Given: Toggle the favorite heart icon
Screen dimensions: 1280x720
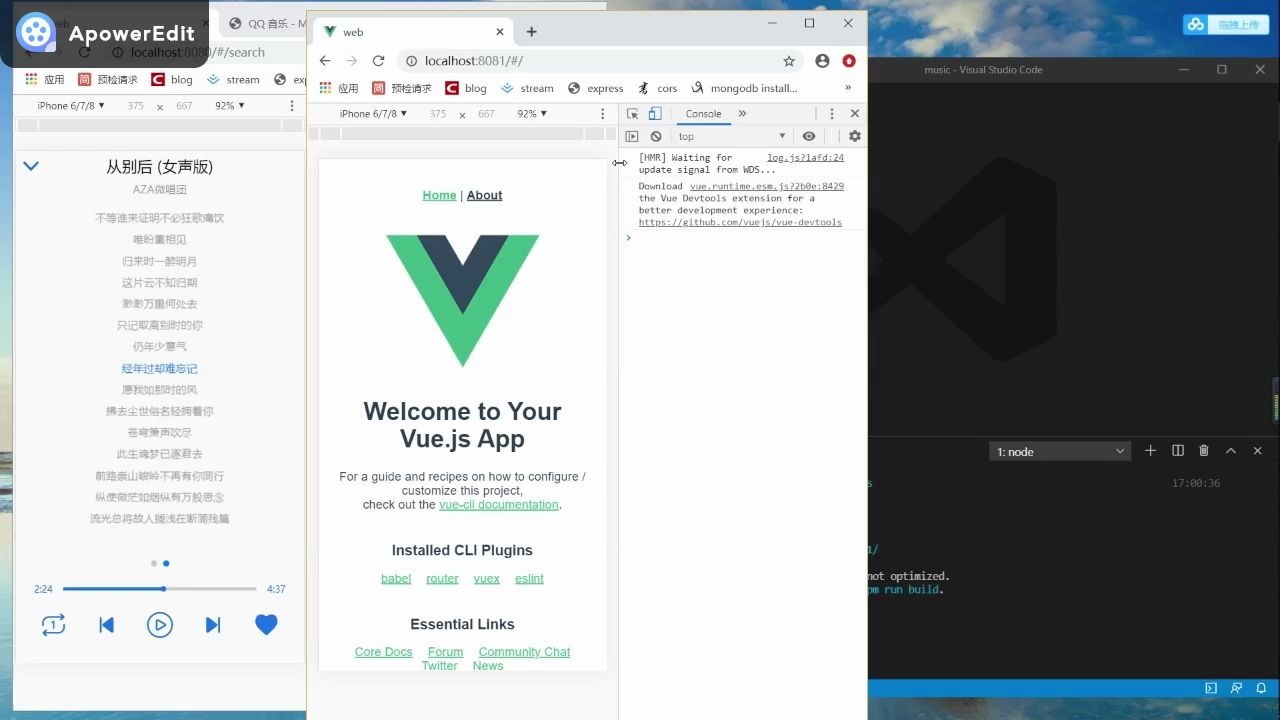Looking at the screenshot, I should tap(266, 625).
